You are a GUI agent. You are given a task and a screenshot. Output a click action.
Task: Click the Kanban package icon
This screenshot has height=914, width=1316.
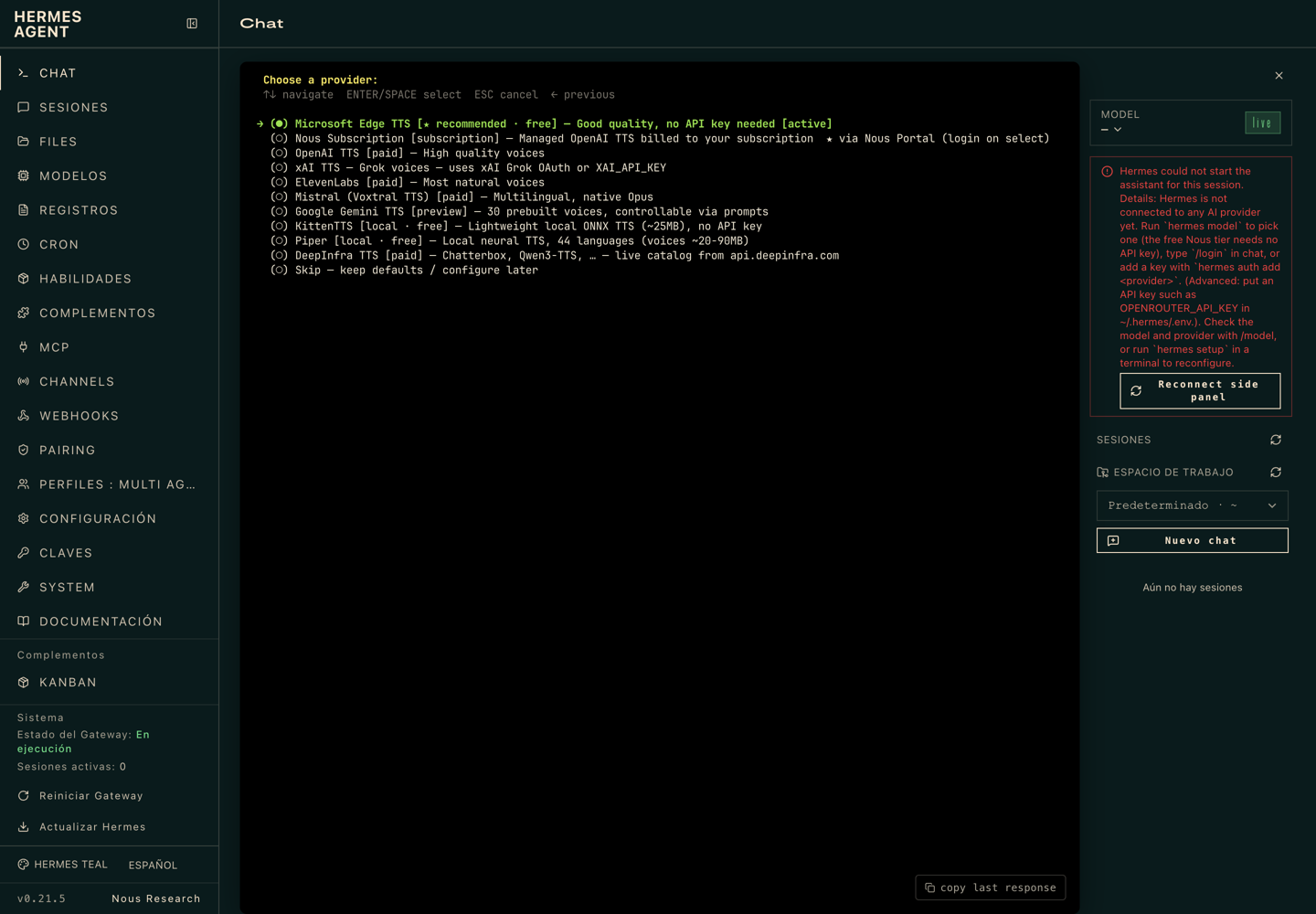click(x=24, y=683)
